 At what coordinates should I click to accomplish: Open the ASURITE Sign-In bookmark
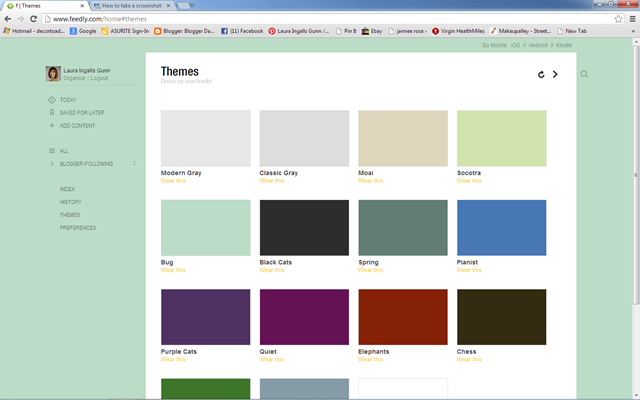coord(125,31)
